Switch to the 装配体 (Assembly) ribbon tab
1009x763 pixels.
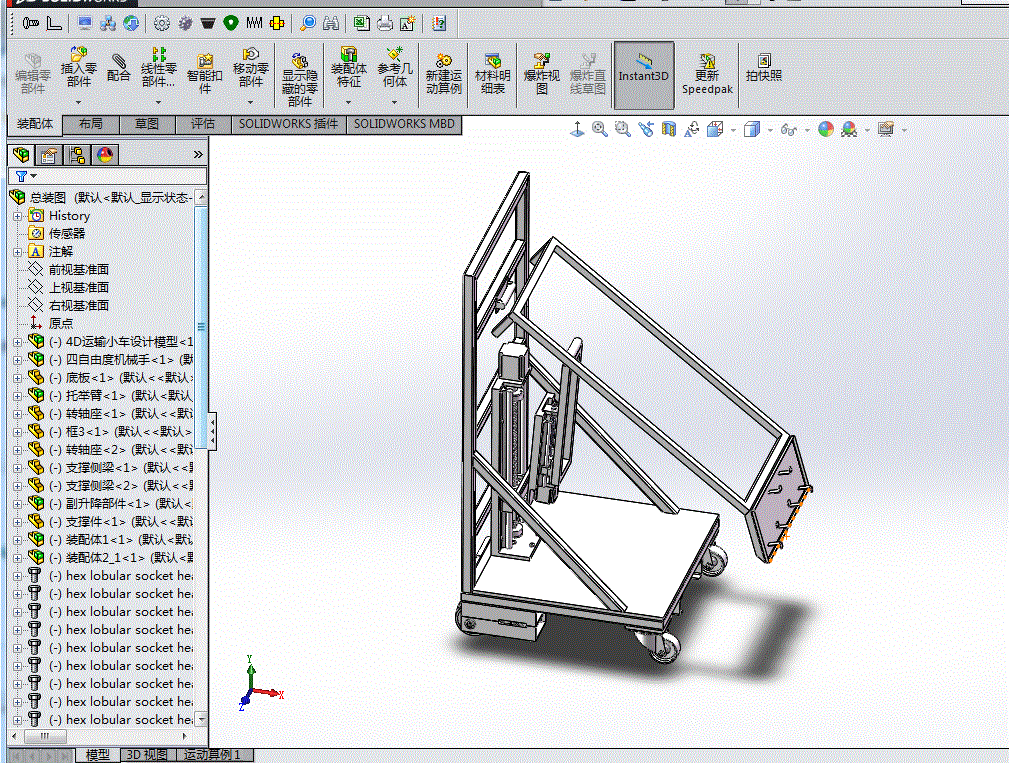[x=35, y=124]
